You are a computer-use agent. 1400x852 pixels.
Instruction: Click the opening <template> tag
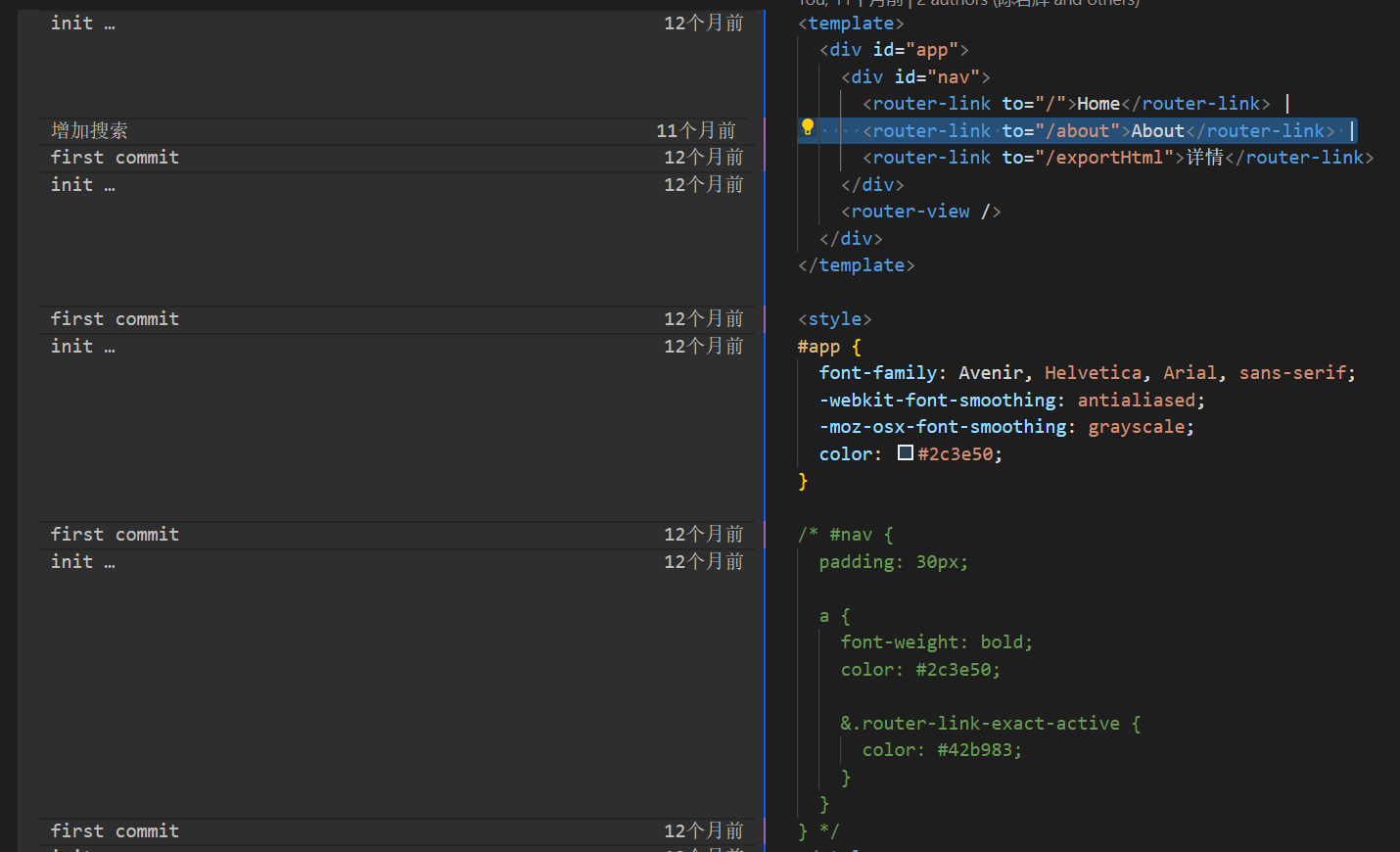coord(851,24)
